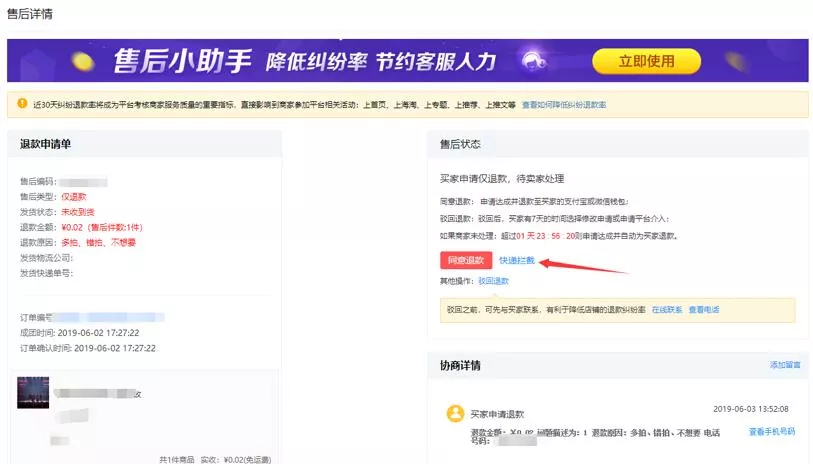Click the 售后状态 panel header
The height and width of the screenshot is (464, 813).
click(460, 144)
